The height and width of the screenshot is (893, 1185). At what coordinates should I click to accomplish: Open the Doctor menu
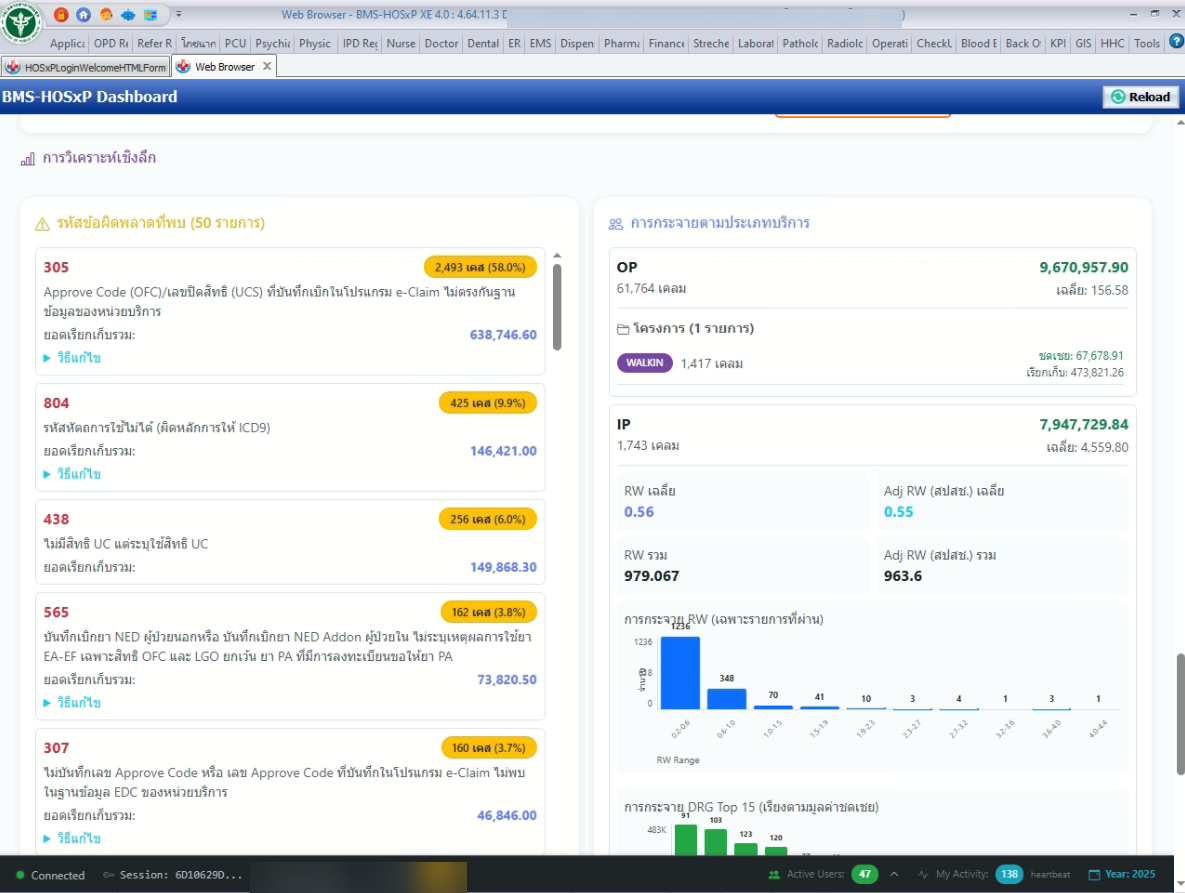(x=441, y=43)
